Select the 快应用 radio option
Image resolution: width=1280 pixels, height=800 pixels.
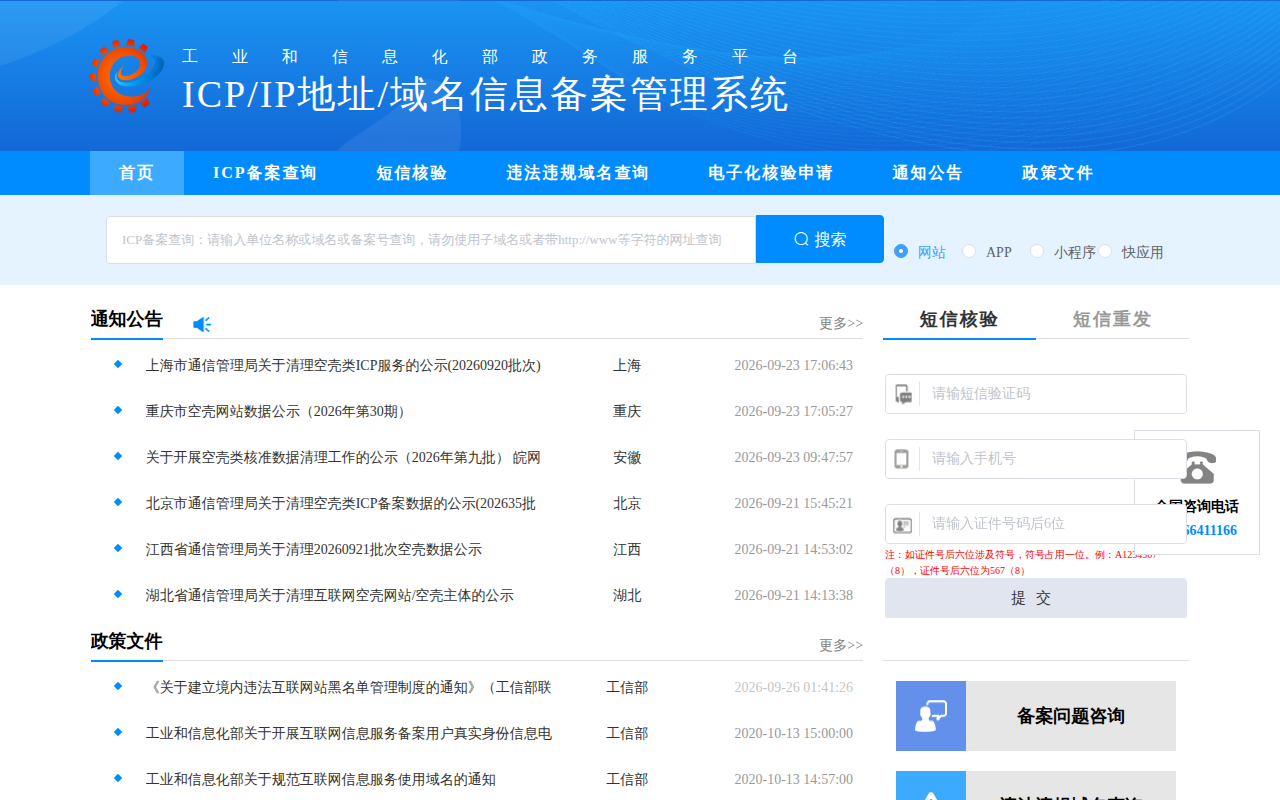tap(1105, 251)
